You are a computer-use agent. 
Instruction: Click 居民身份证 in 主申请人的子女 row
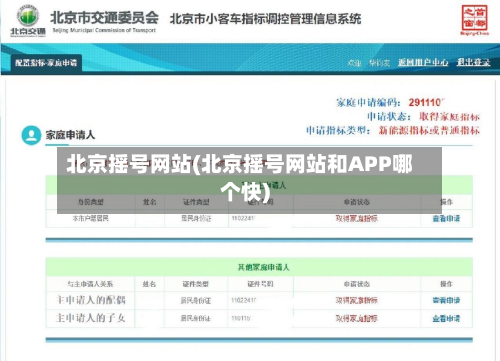tap(196, 318)
